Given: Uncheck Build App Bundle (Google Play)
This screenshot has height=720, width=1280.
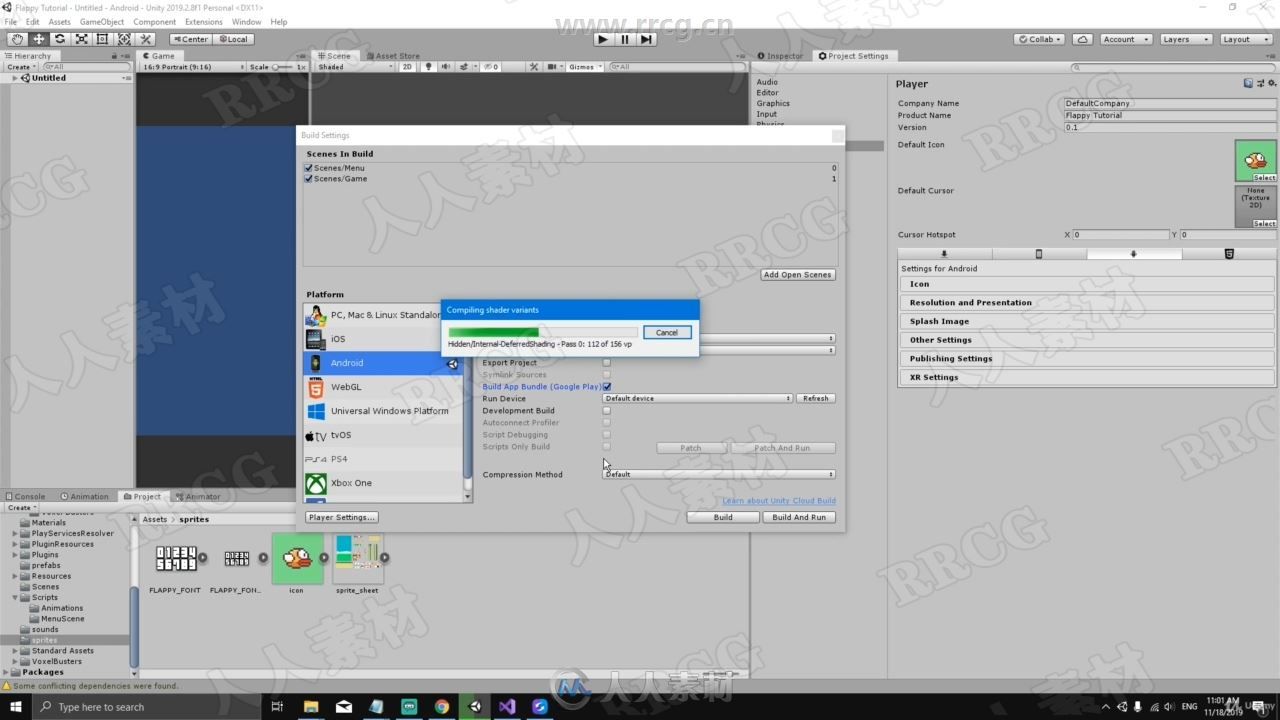Looking at the screenshot, I should 606,387.
